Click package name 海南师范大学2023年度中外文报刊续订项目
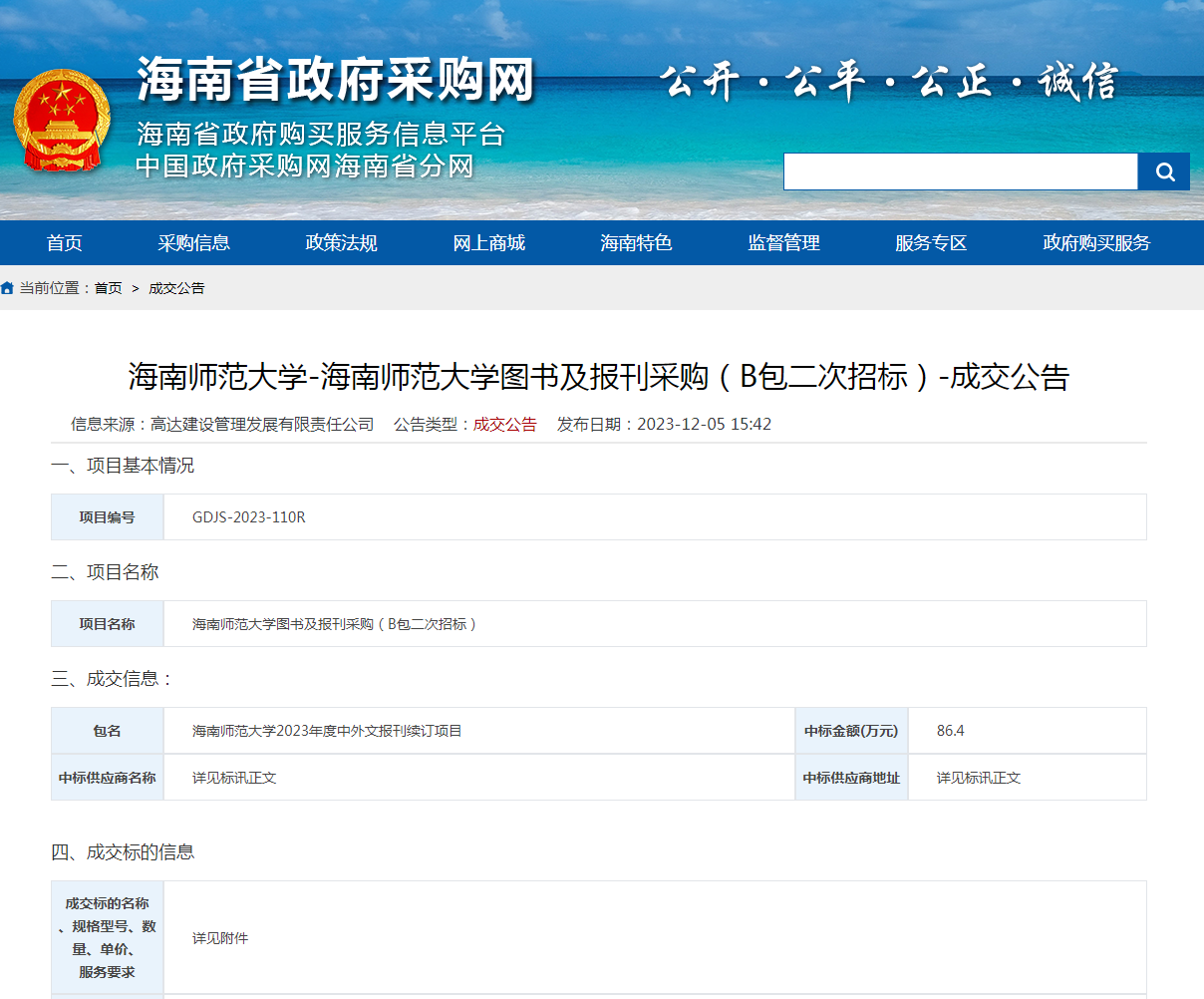Image resolution: width=1204 pixels, height=999 pixels. pos(328,731)
